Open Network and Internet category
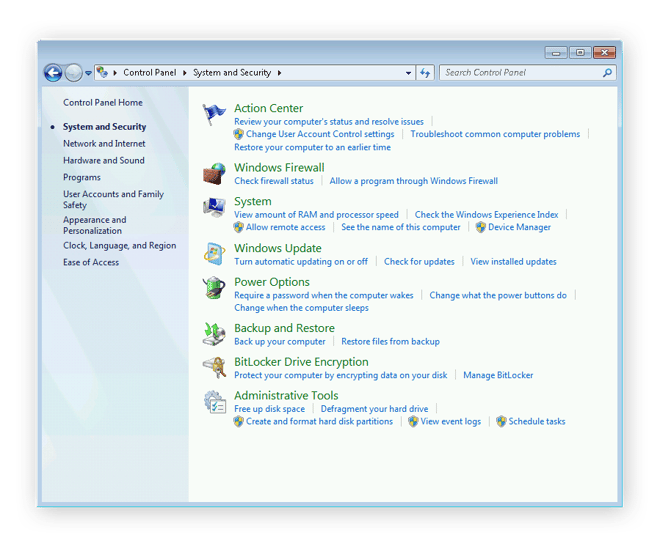 tap(104, 144)
